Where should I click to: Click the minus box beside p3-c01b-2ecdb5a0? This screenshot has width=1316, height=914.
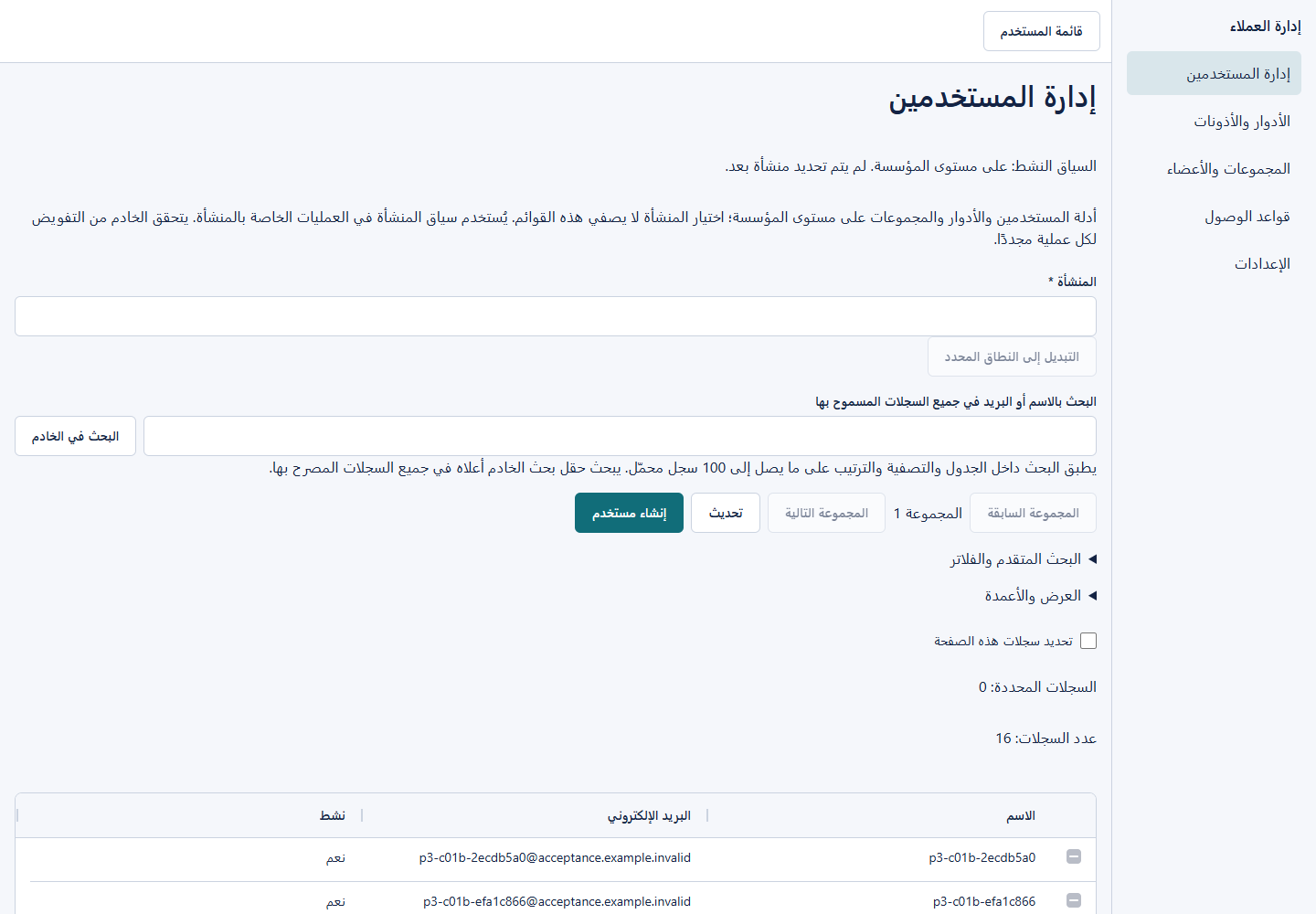pos(1074,856)
